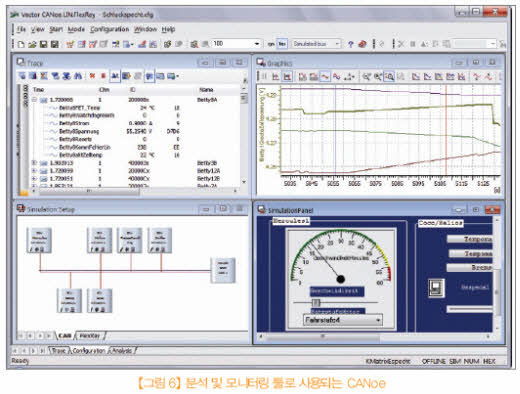
Task: Click the first Tempomat button
Action: [x=469, y=239]
